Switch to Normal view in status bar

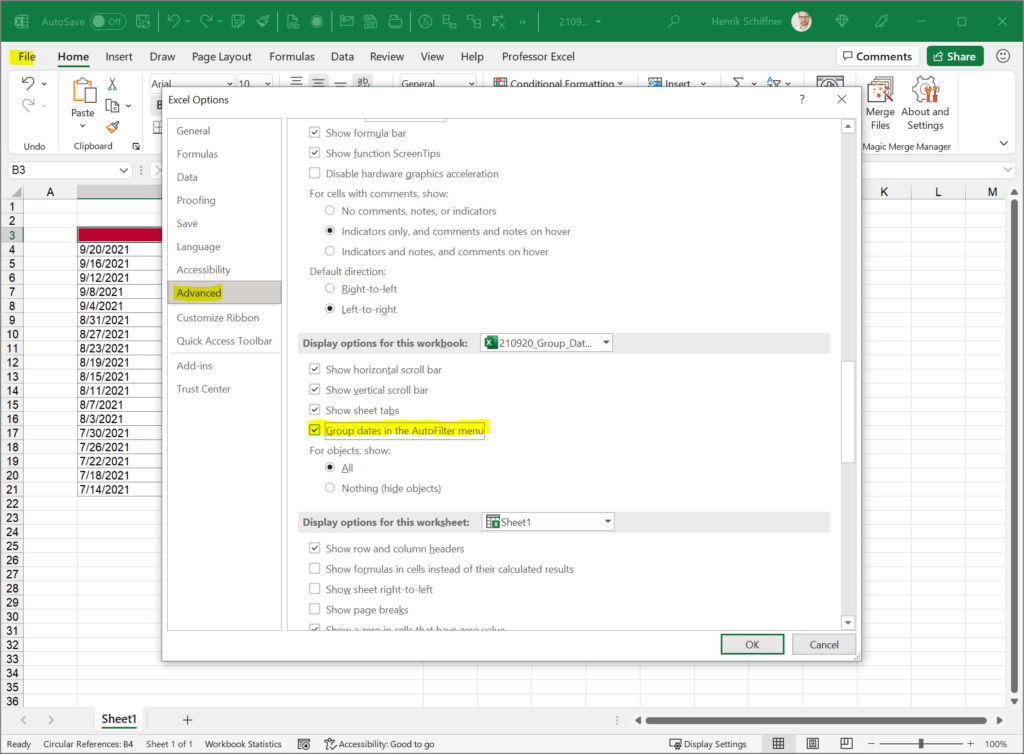click(x=778, y=744)
